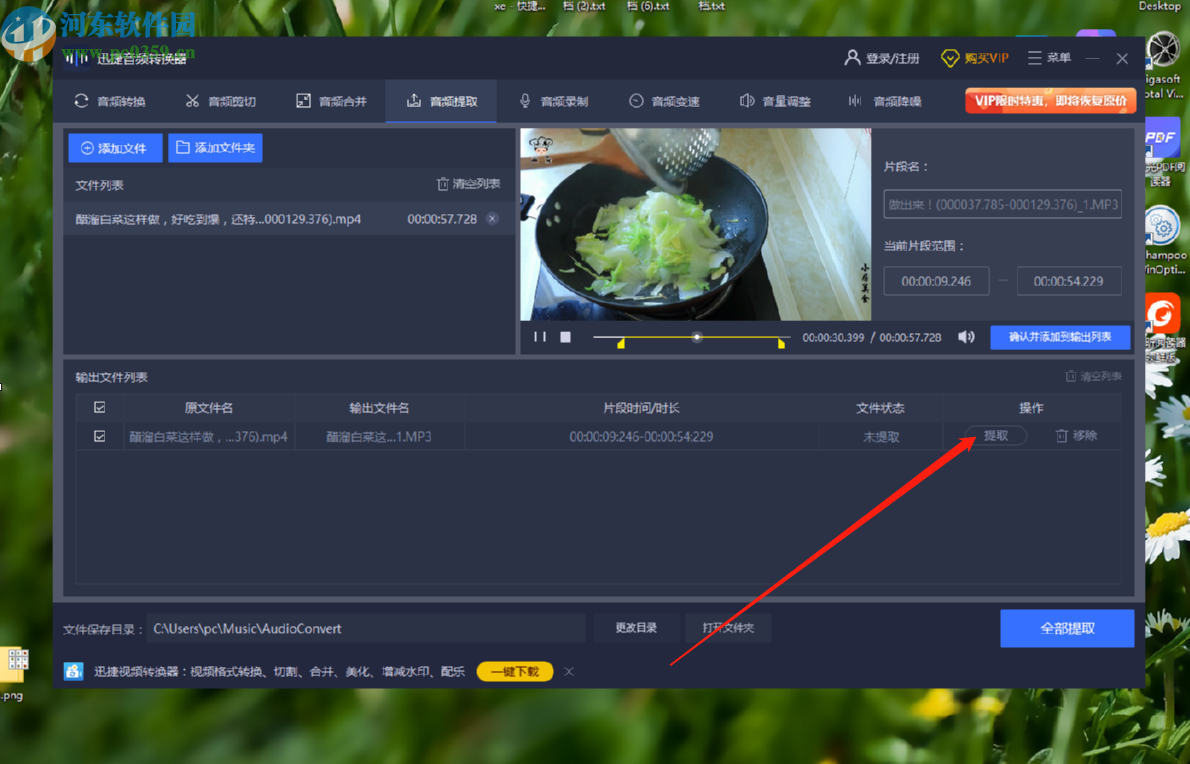
Task: Click the playback position knob on timeline
Action: [x=697, y=337]
